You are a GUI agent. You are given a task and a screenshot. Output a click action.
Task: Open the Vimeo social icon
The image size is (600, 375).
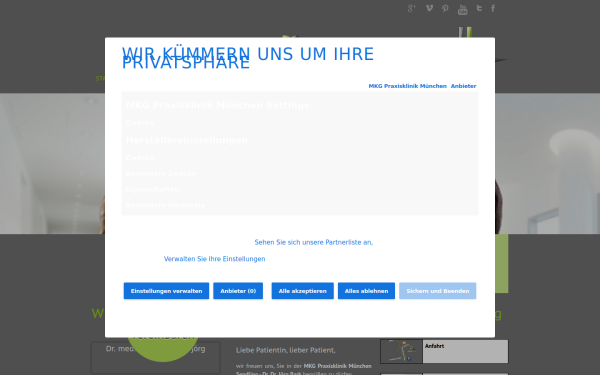coord(429,8)
